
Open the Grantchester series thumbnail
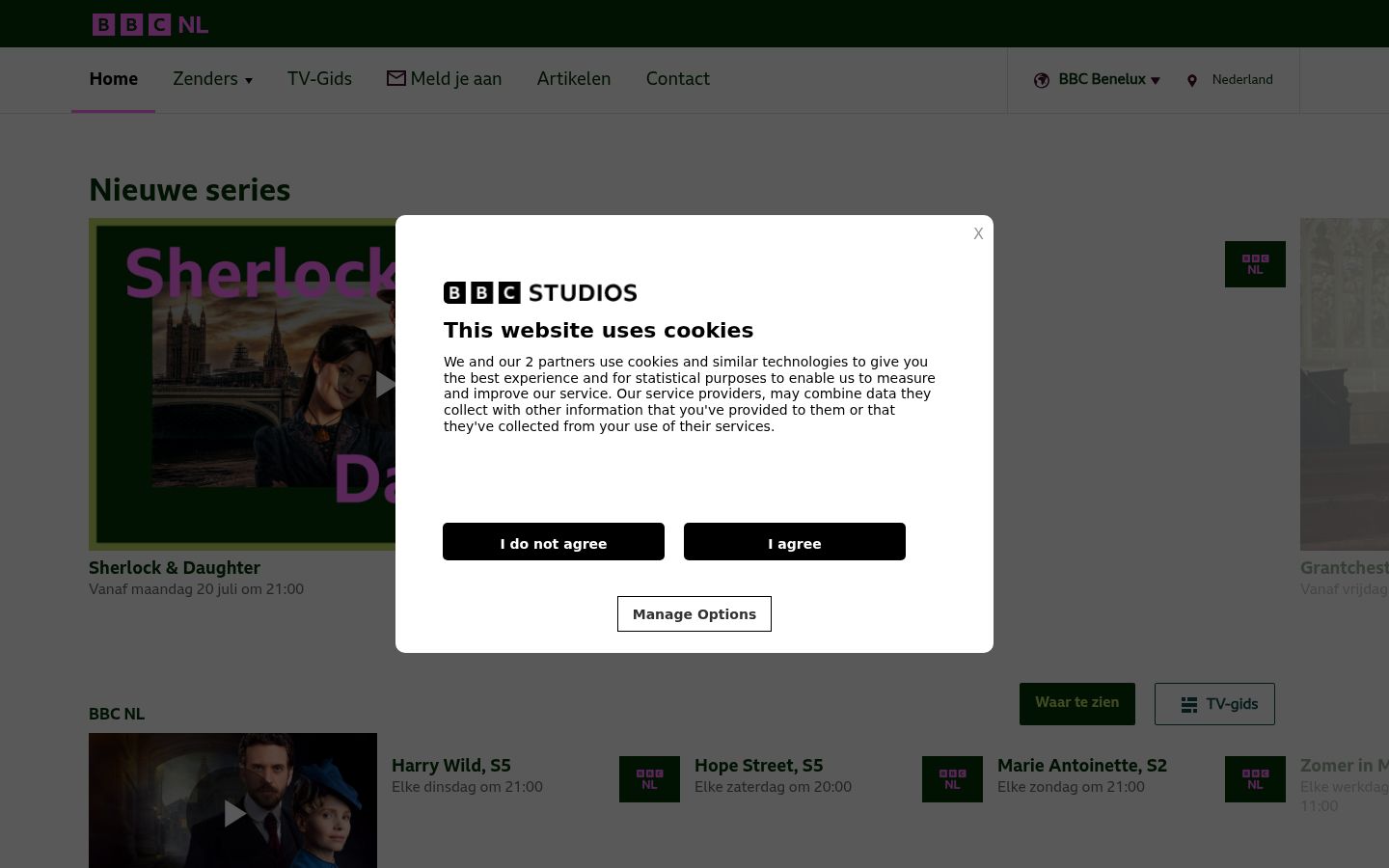point(1345,384)
